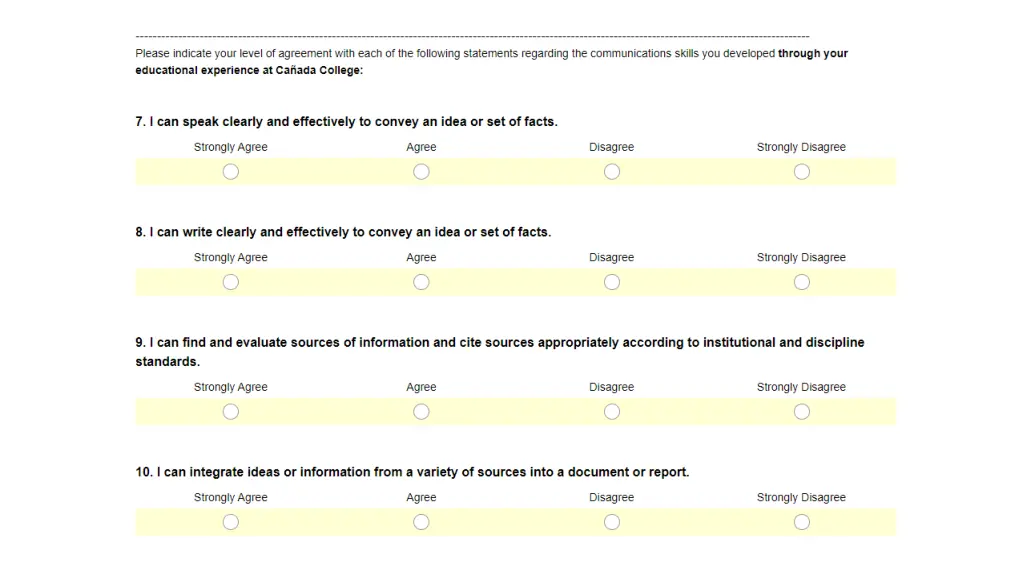Select Strongly Agree for question 9
Screen dimensions: 1024x576
click(231, 411)
